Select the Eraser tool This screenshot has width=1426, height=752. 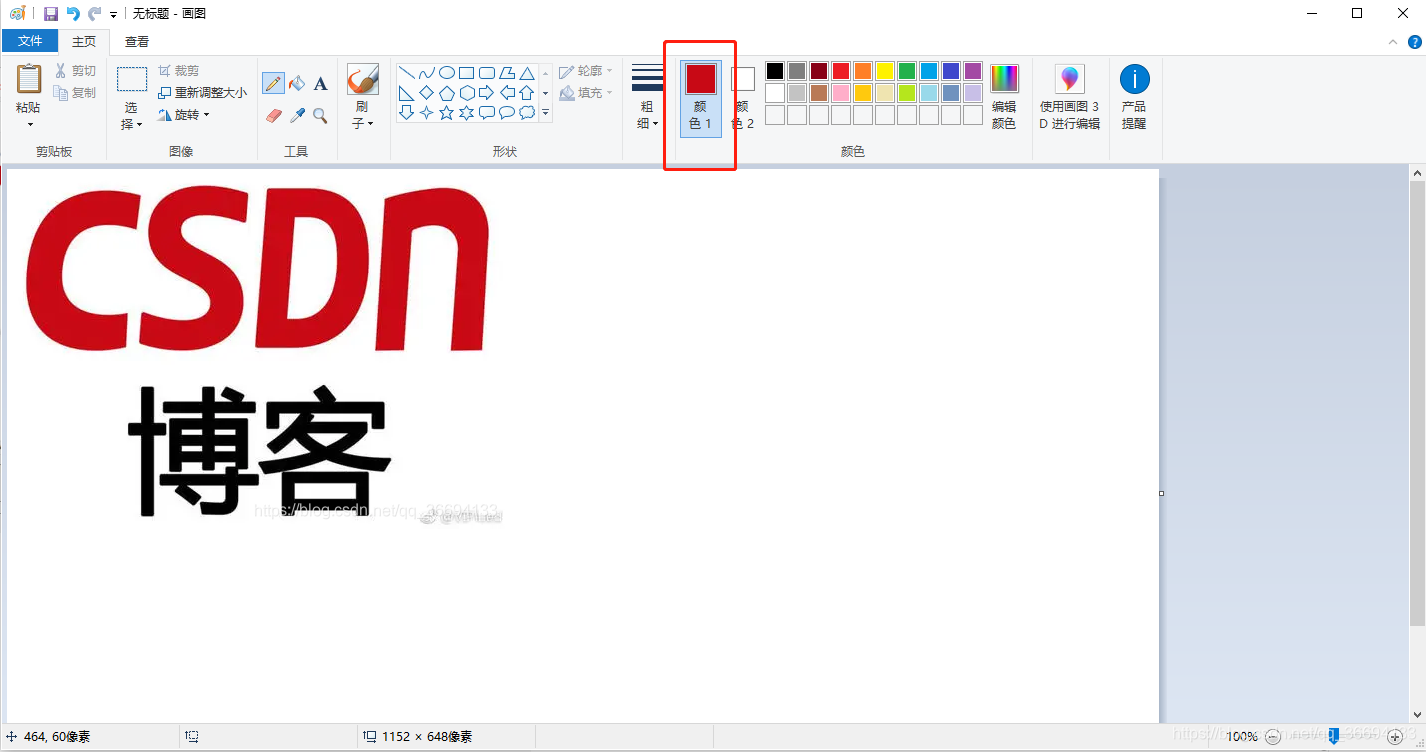pos(274,116)
